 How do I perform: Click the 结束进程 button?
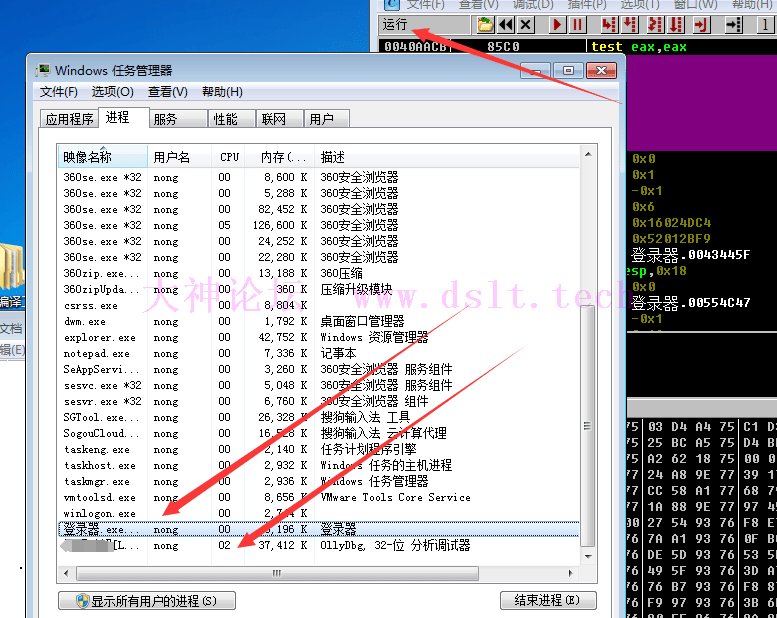coord(548,600)
